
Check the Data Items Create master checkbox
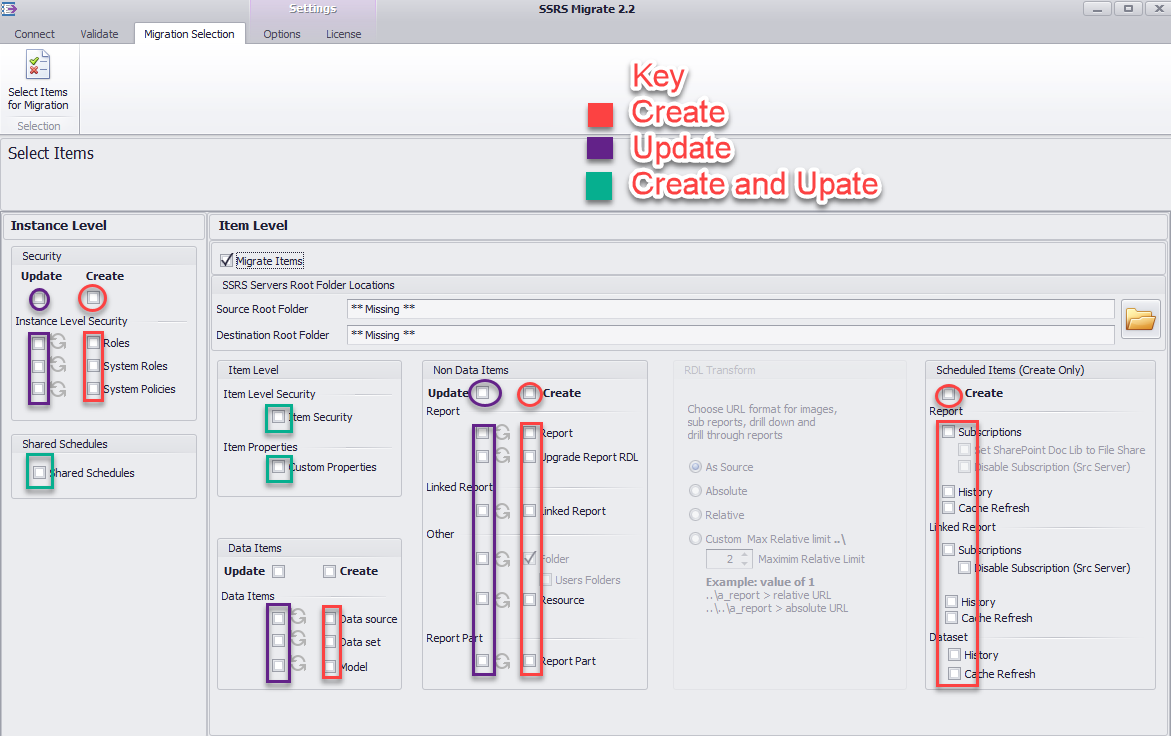click(x=329, y=571)
